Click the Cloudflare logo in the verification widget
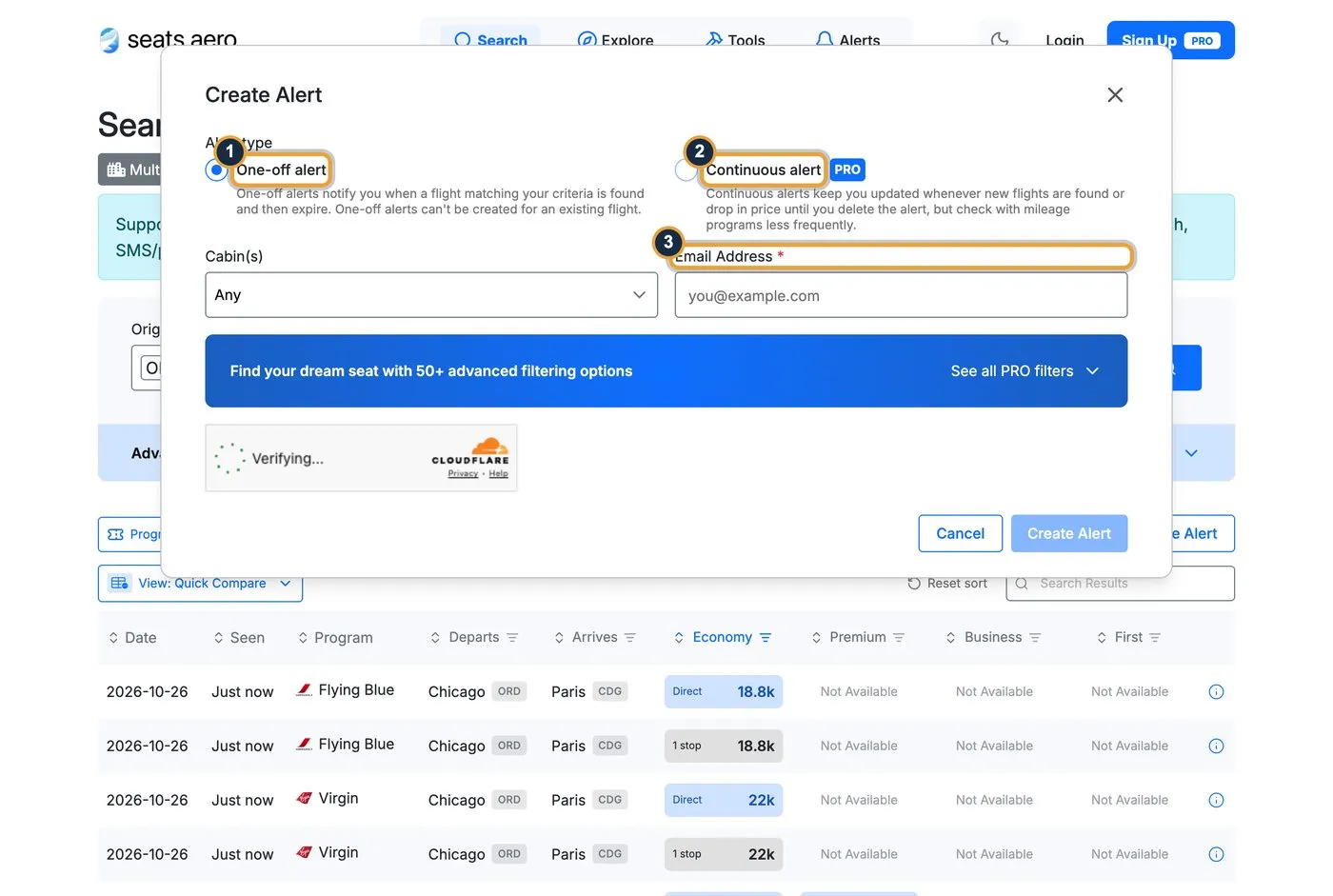 [470, 450]
